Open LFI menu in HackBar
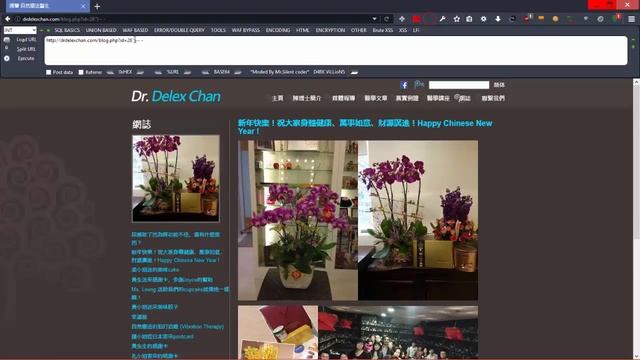Image resolution: width=640 pixels, height=360 pixels. pos(416,30)
